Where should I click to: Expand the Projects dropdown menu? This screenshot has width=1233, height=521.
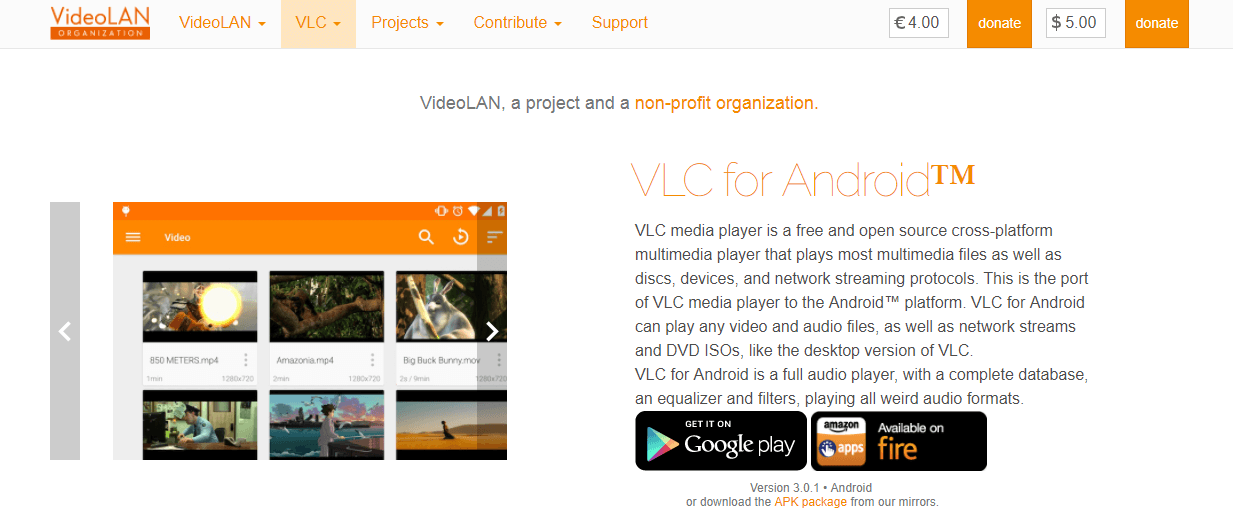point(407,23)
